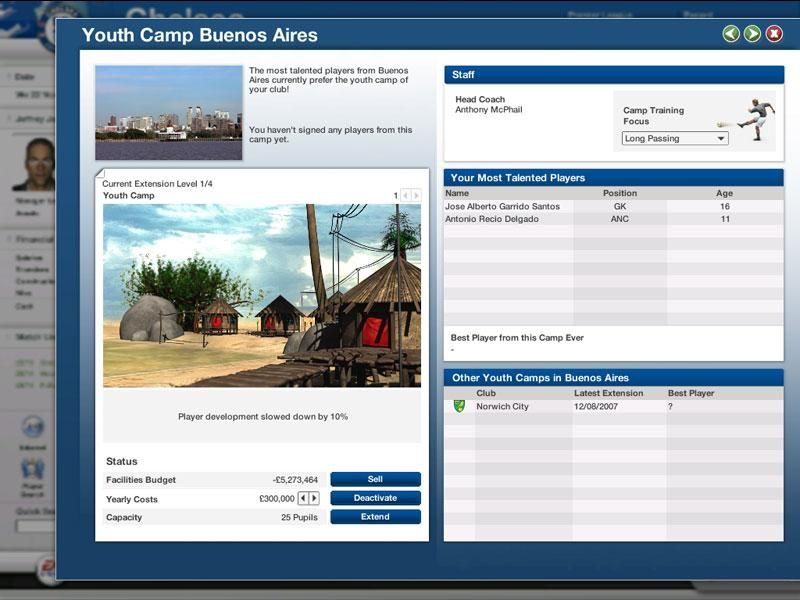Viewport: 800px width, 600px height.
Task: Click the Norwich City club crest icon
Action: coord(459,407)
